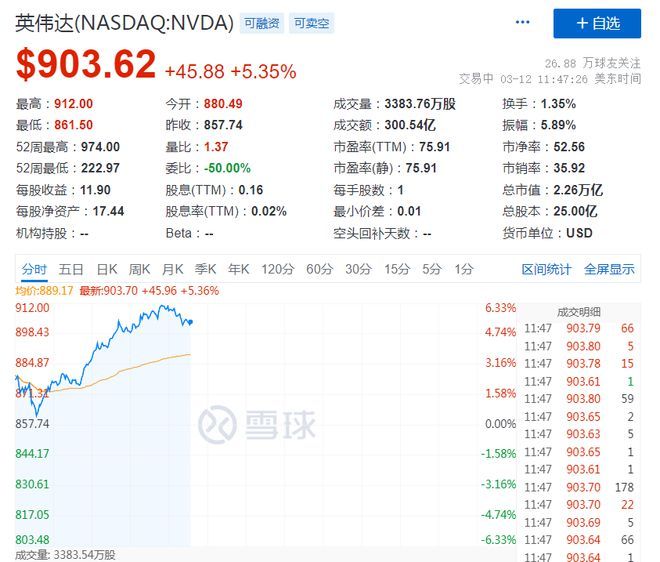The image size is (660, 562).
Task: Click the 26.88 万球友关注 follower count
Action: coord(593,64)
